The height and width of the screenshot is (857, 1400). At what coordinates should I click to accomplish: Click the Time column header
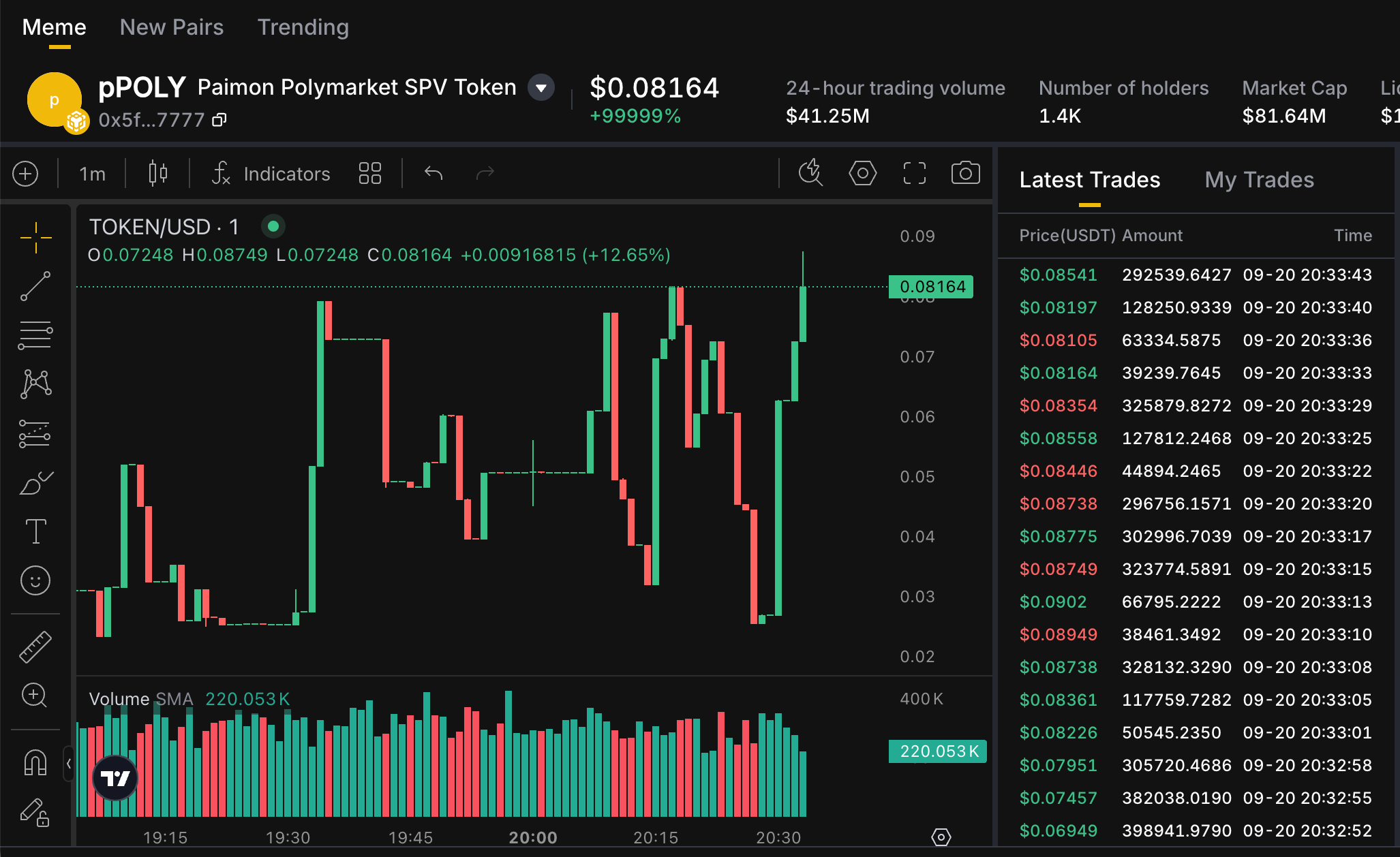[1353, 236]
